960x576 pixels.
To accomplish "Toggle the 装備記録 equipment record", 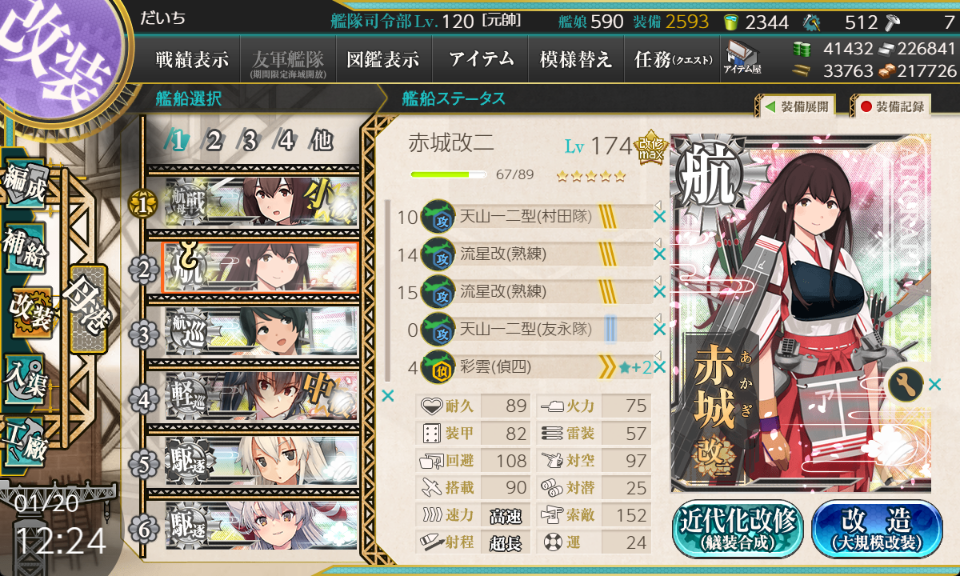I will pos(891,107).
